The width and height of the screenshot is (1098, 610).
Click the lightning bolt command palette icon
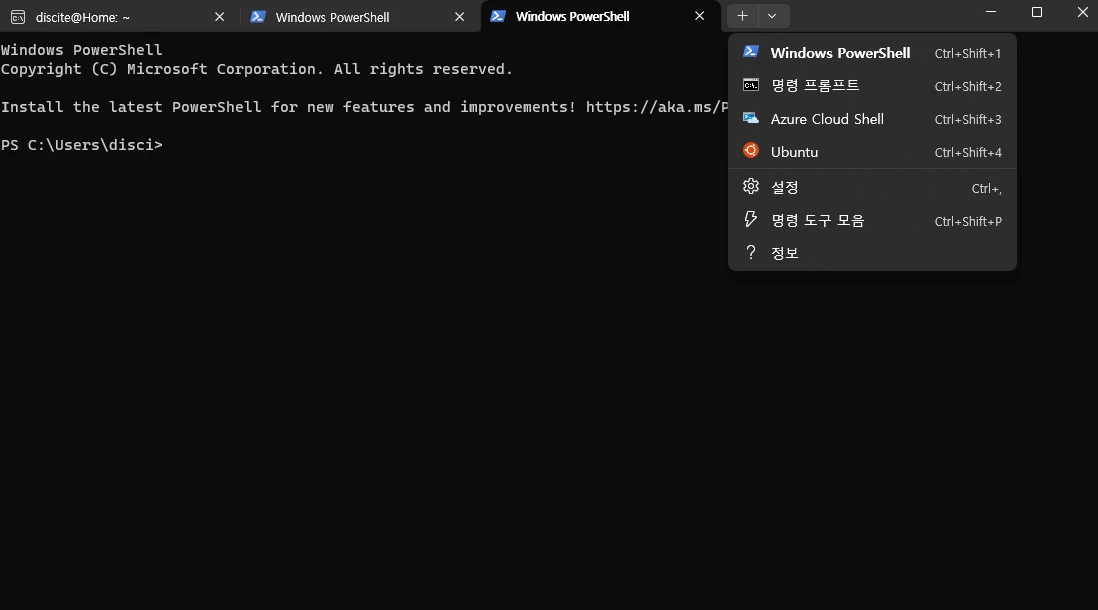tap(751, 219)
